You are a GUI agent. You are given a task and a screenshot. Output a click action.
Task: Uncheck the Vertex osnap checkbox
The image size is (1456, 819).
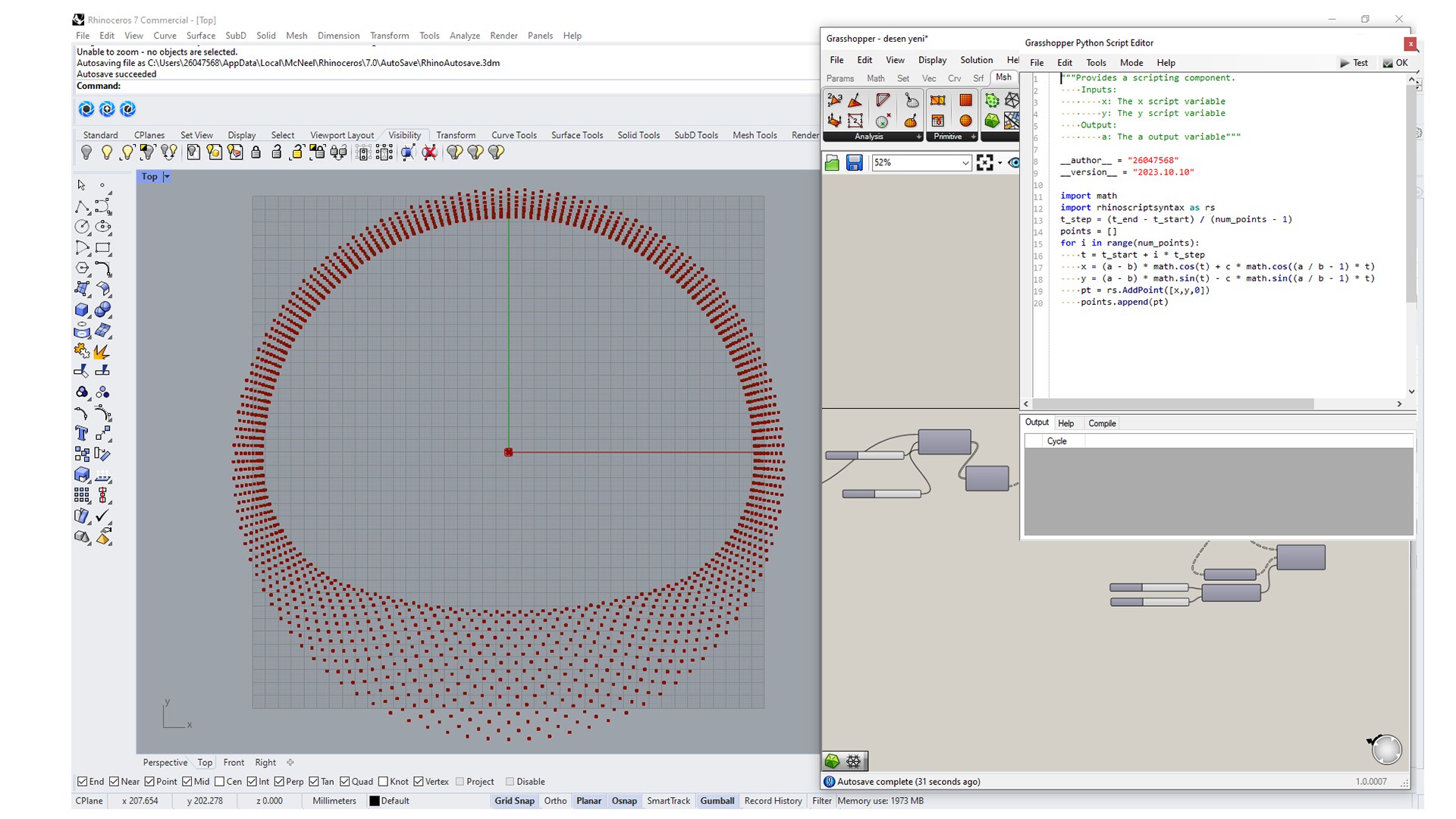pos(419,782)
